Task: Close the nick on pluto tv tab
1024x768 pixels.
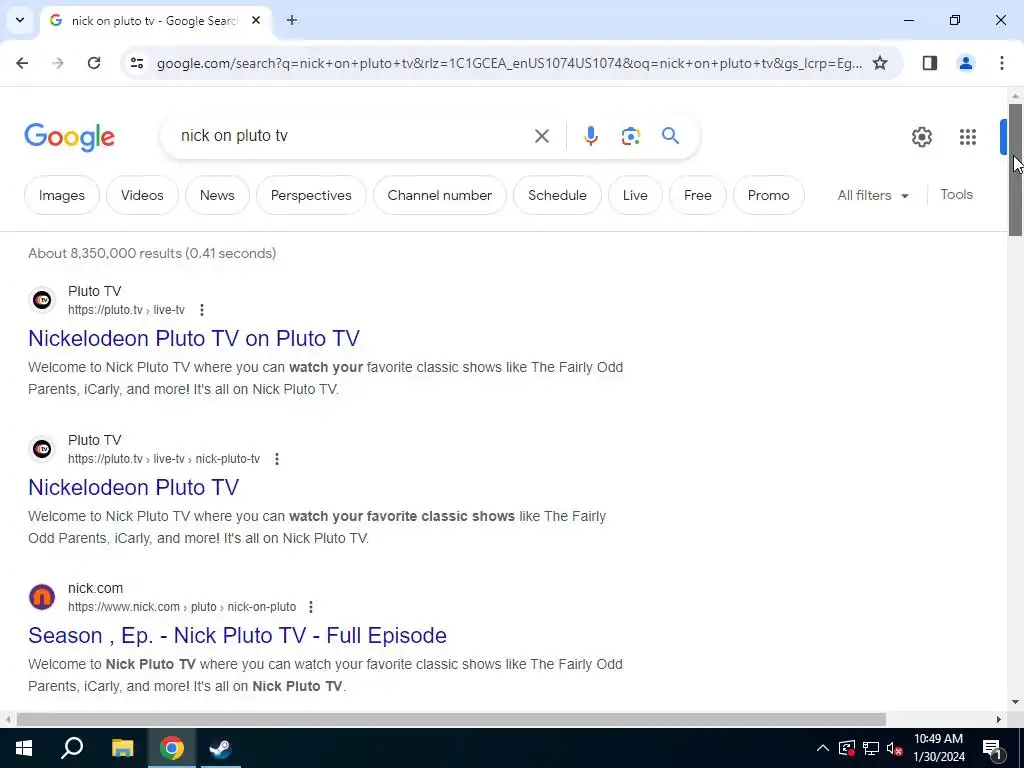Action: click(256, 20)
